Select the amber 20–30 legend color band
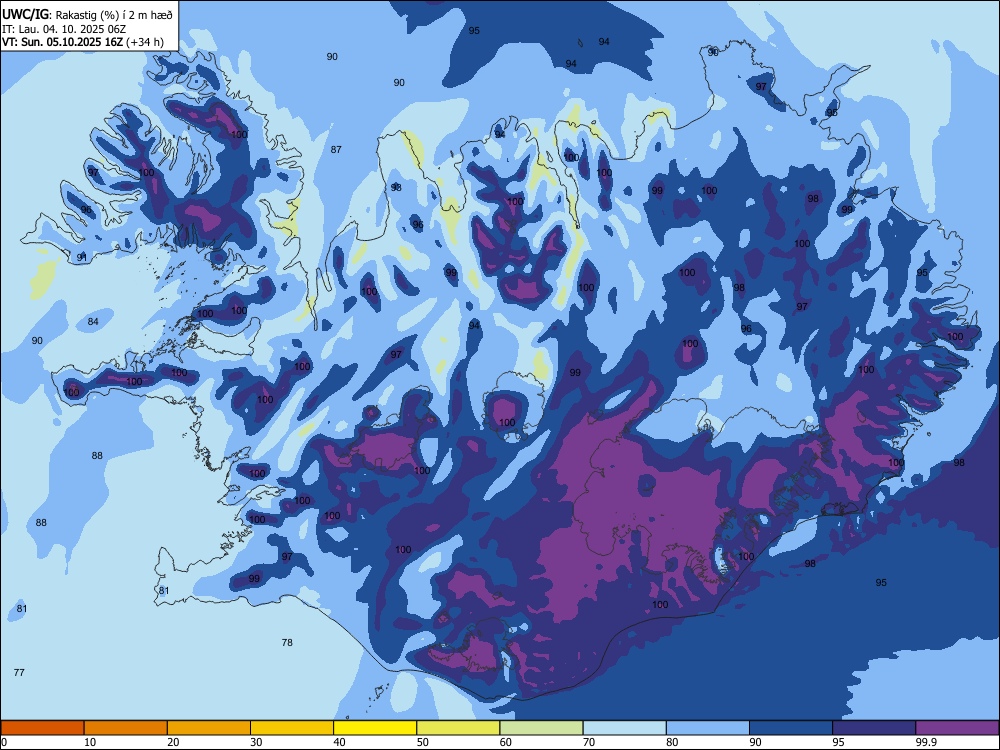Viewport: 1000px width, 750px height. (209, 728)
